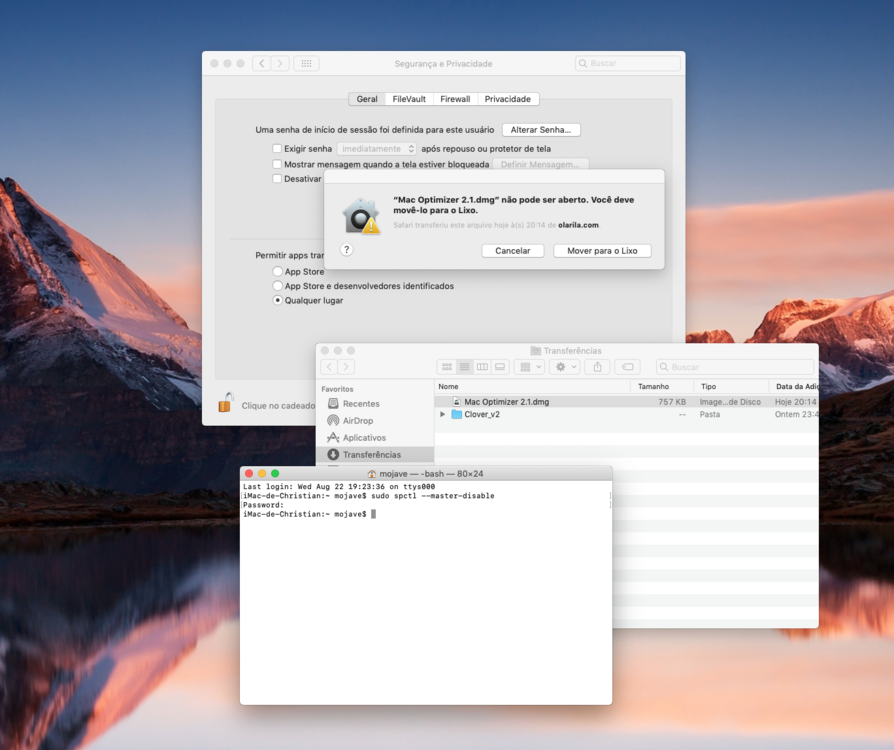Click the padlock icon to unlock settings

tap(226, 403)
